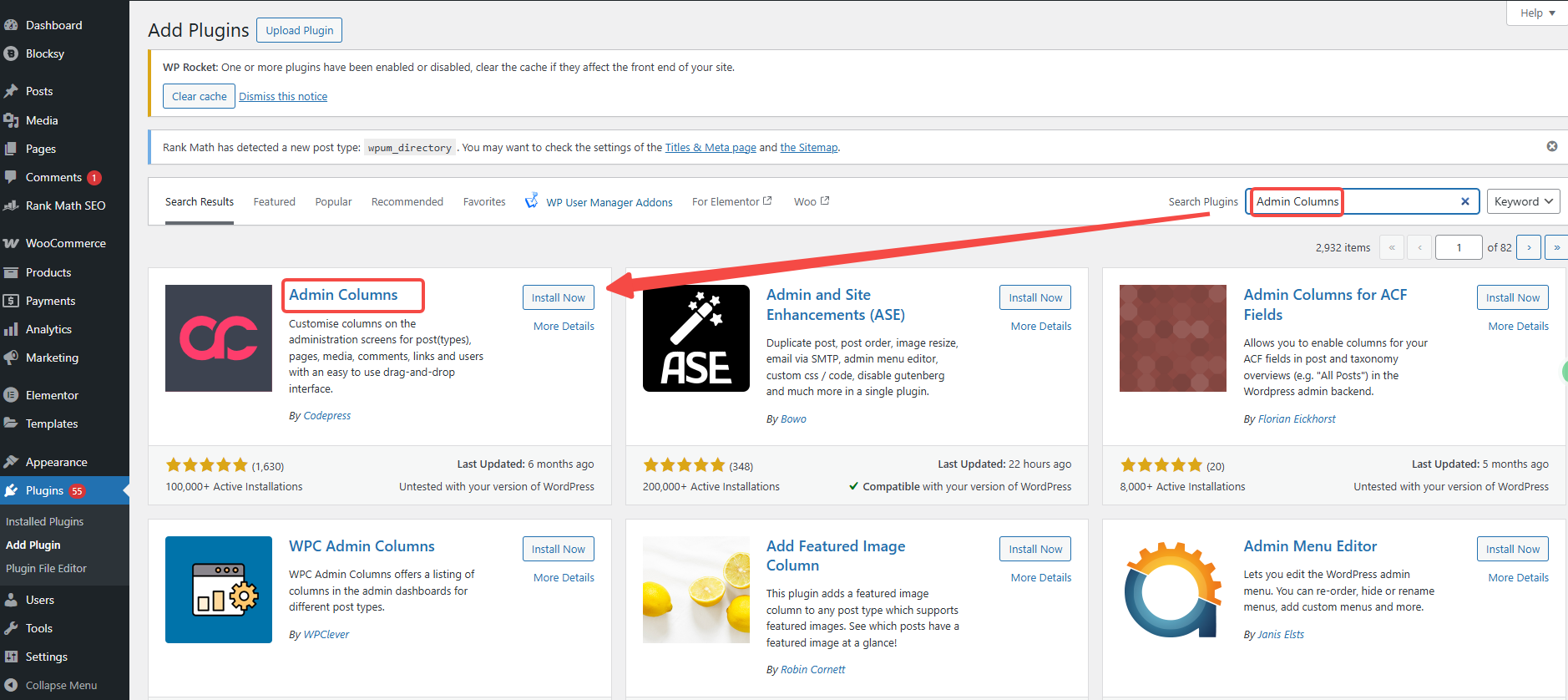
Task: Open the Tools wrench icon
Action: [11, 628]
